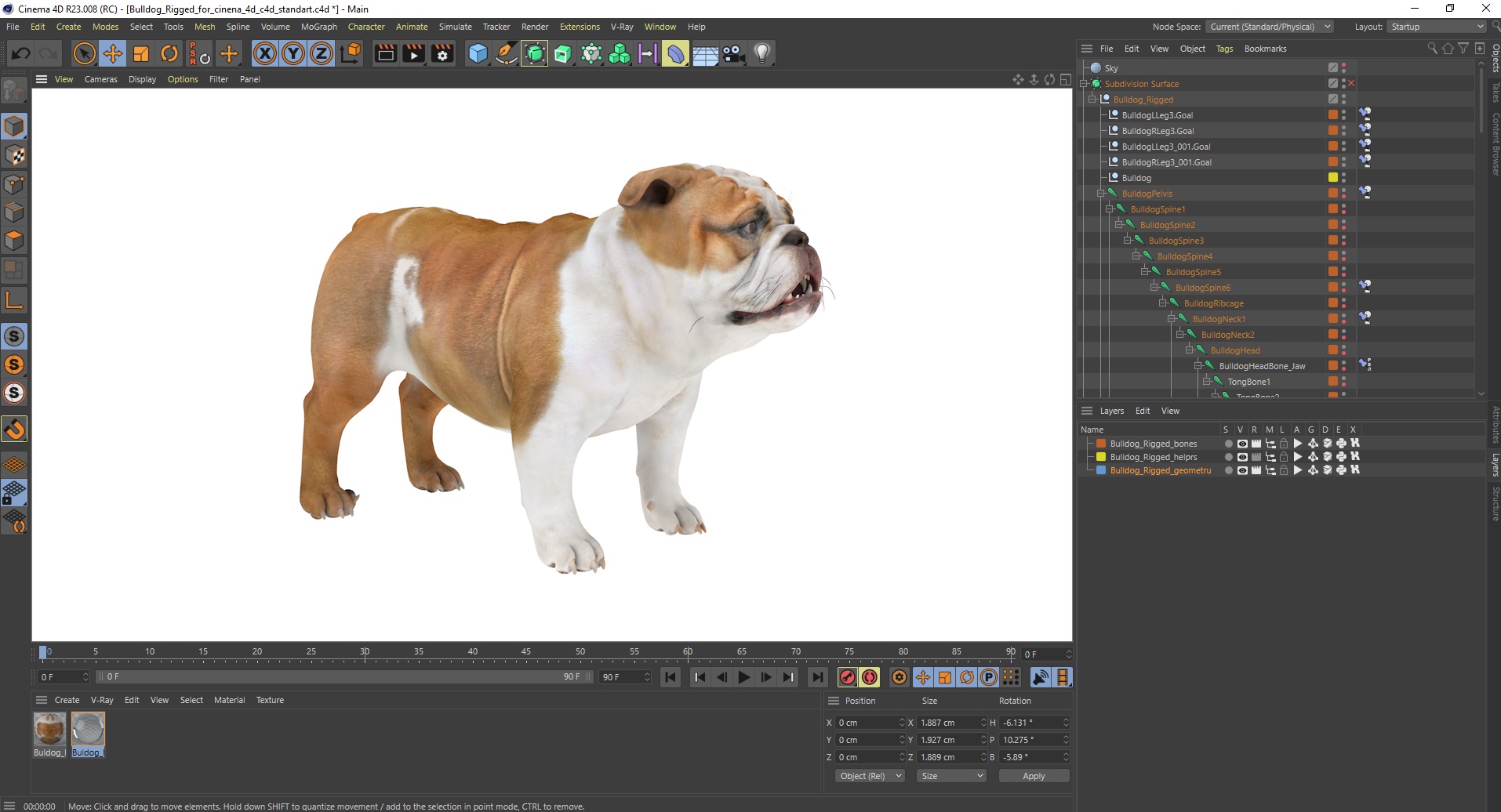Switch to Model mode
The height and width of the screenshot is (812, 1501).
14,126
